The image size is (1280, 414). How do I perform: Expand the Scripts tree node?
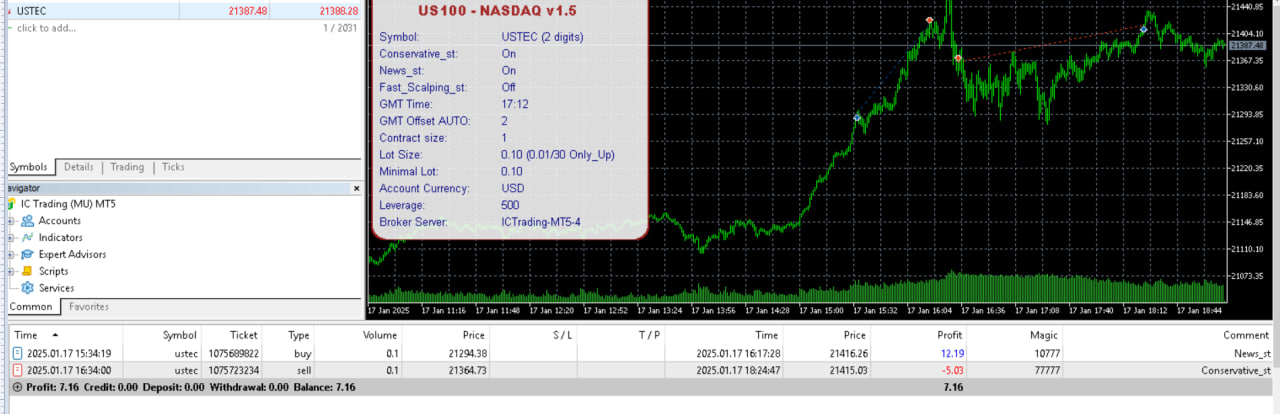11,271
